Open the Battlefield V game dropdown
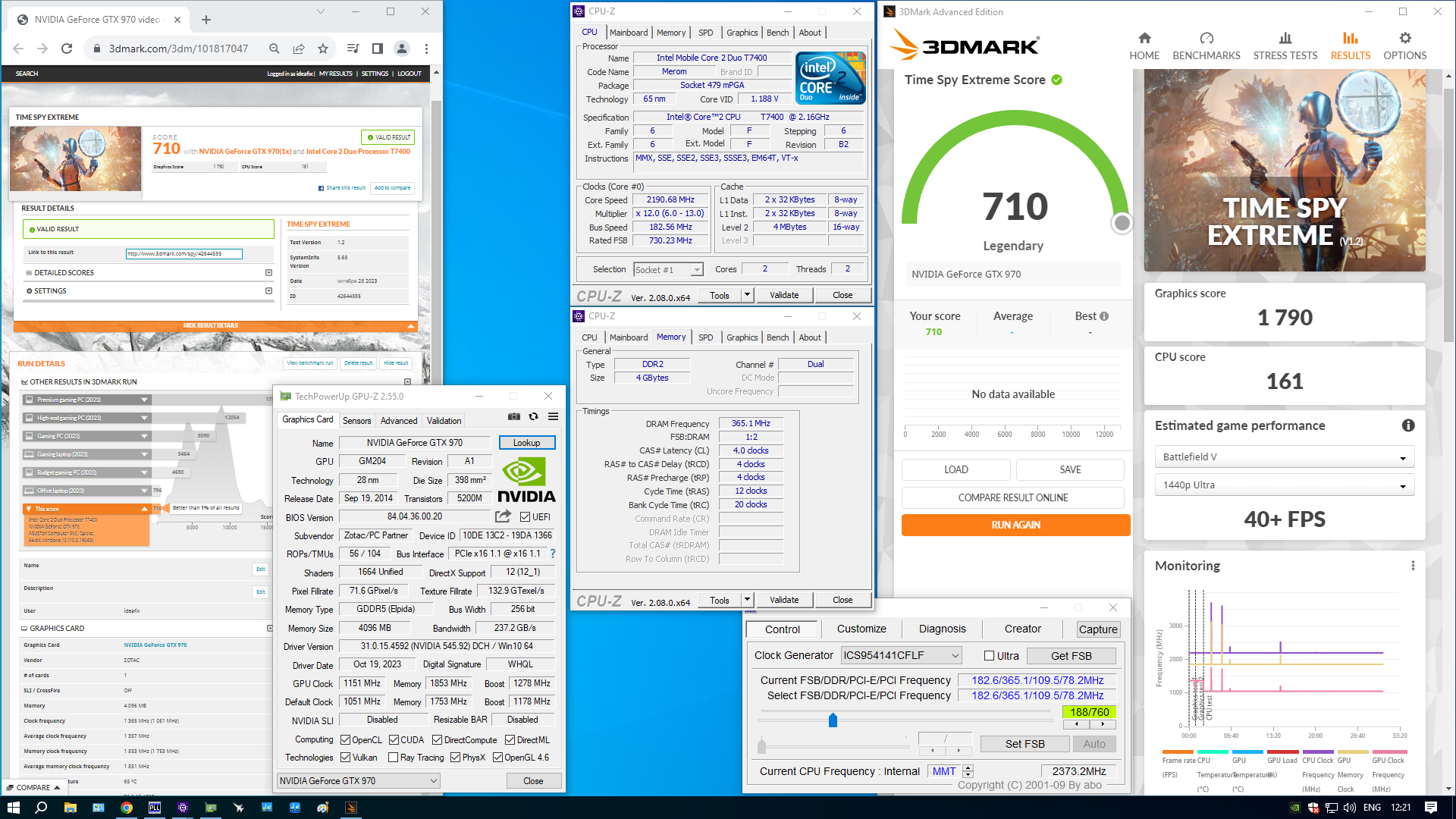Screen dimensions: 1456x819 pos(1284,457)
